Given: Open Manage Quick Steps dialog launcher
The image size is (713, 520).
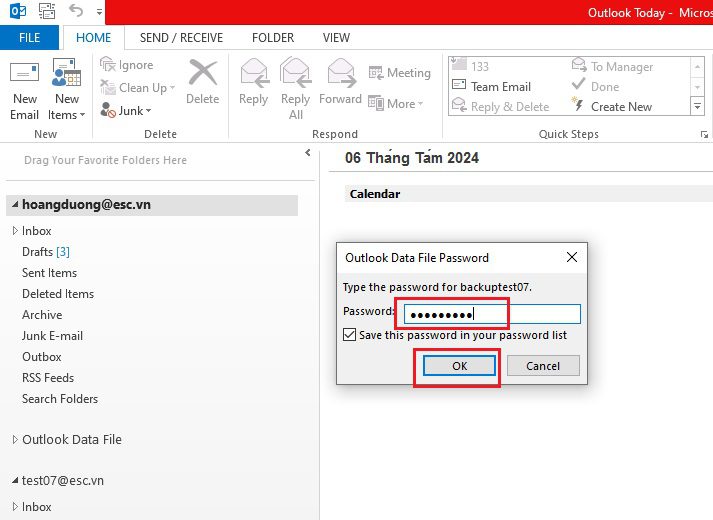Looking at the screenshot, I should click(704, 134).
